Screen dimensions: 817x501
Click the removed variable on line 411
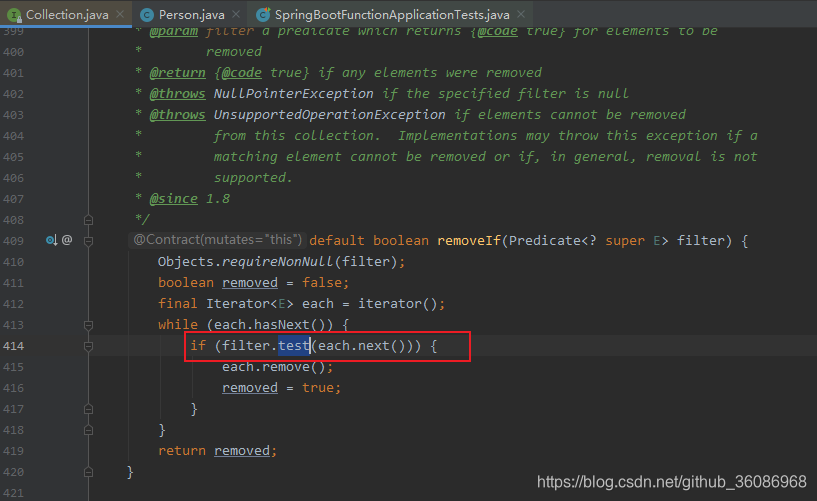point(250,282)
